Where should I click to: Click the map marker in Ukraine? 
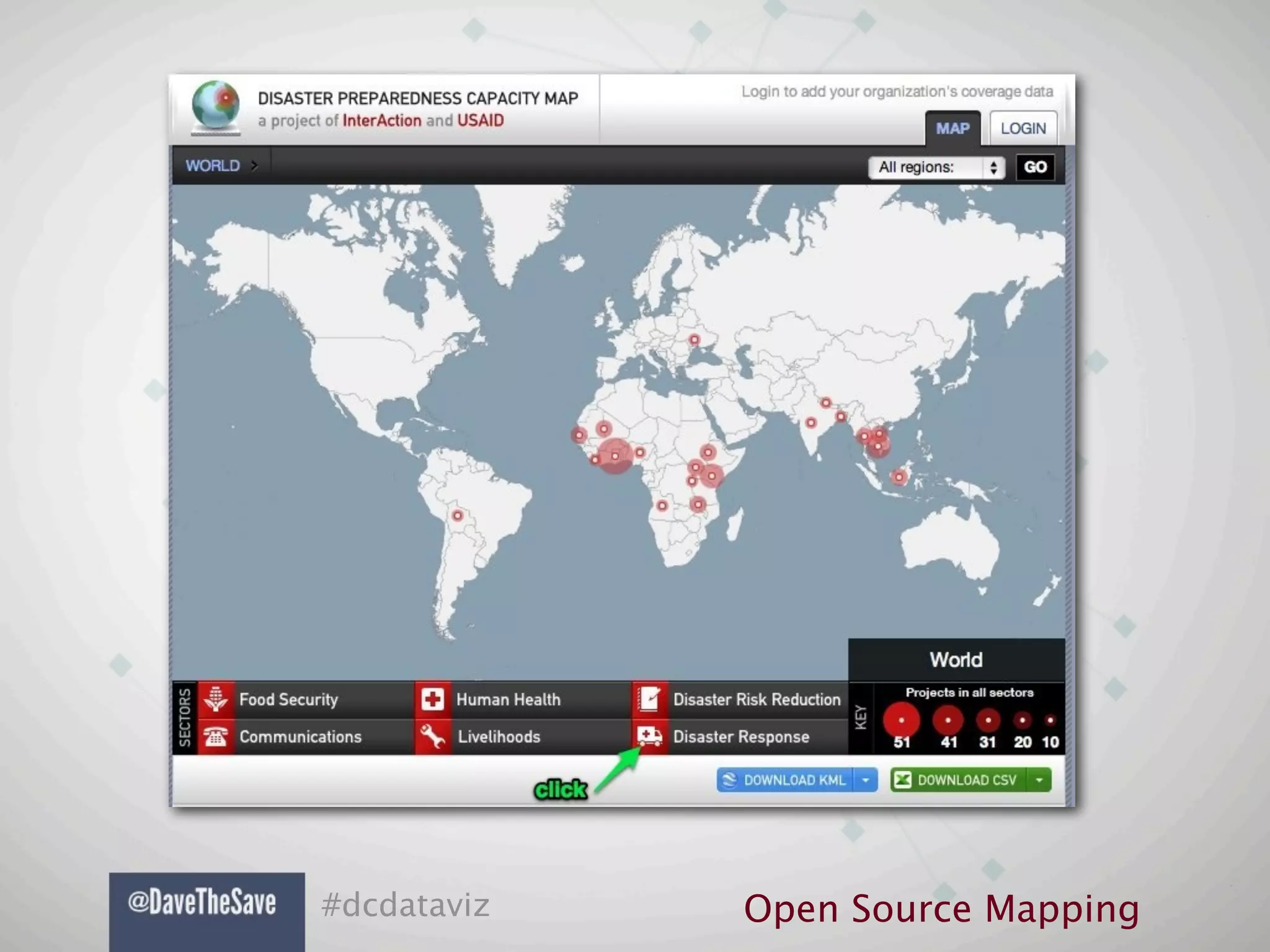pos(695,340)
